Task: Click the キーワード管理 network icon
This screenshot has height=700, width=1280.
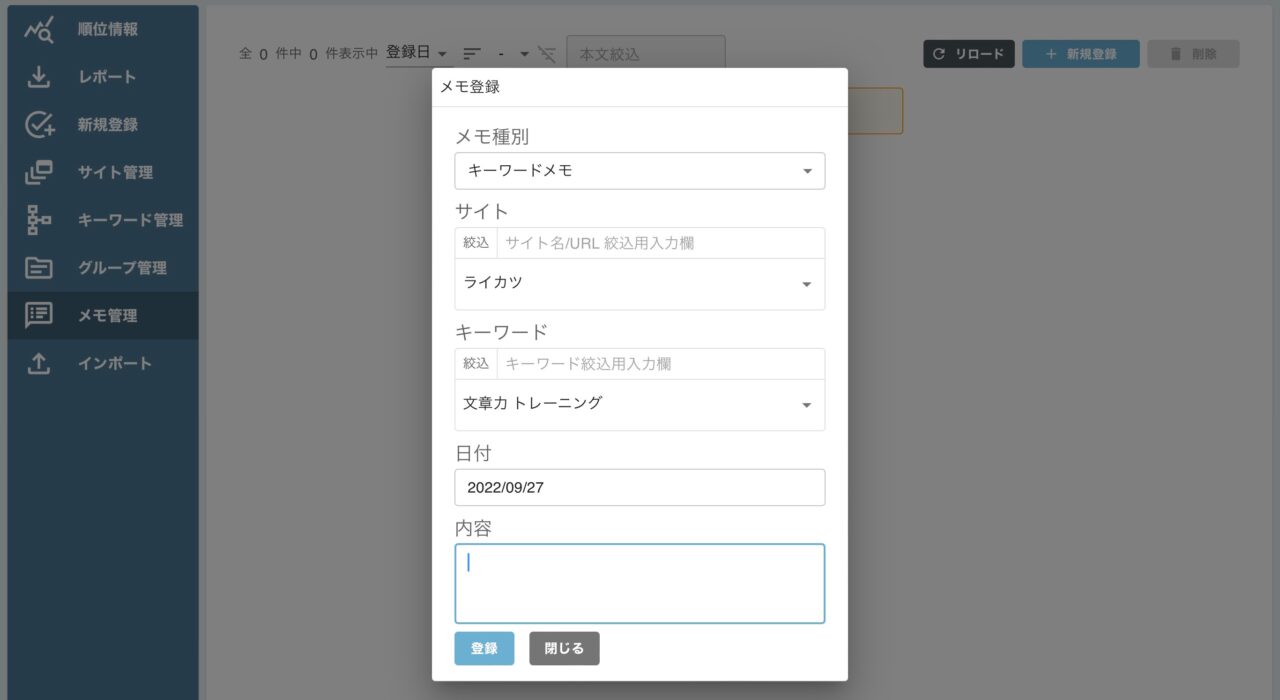Action: click(x=37, y=220)
